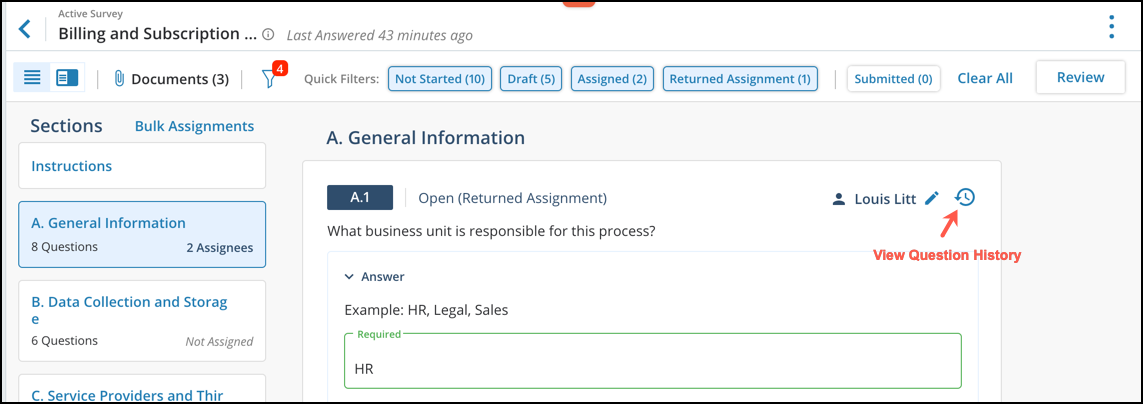
Task: Switch to the list view icon
Action: (x=32, y=78)
